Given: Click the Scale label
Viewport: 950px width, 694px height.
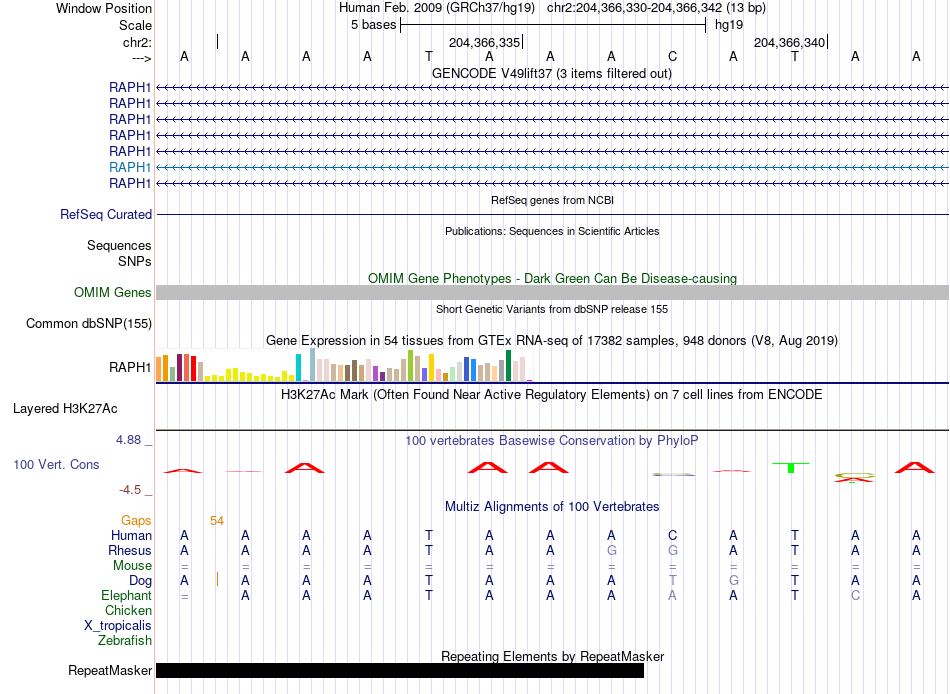Looking at the screenshot, I should [x=135, y=25].
